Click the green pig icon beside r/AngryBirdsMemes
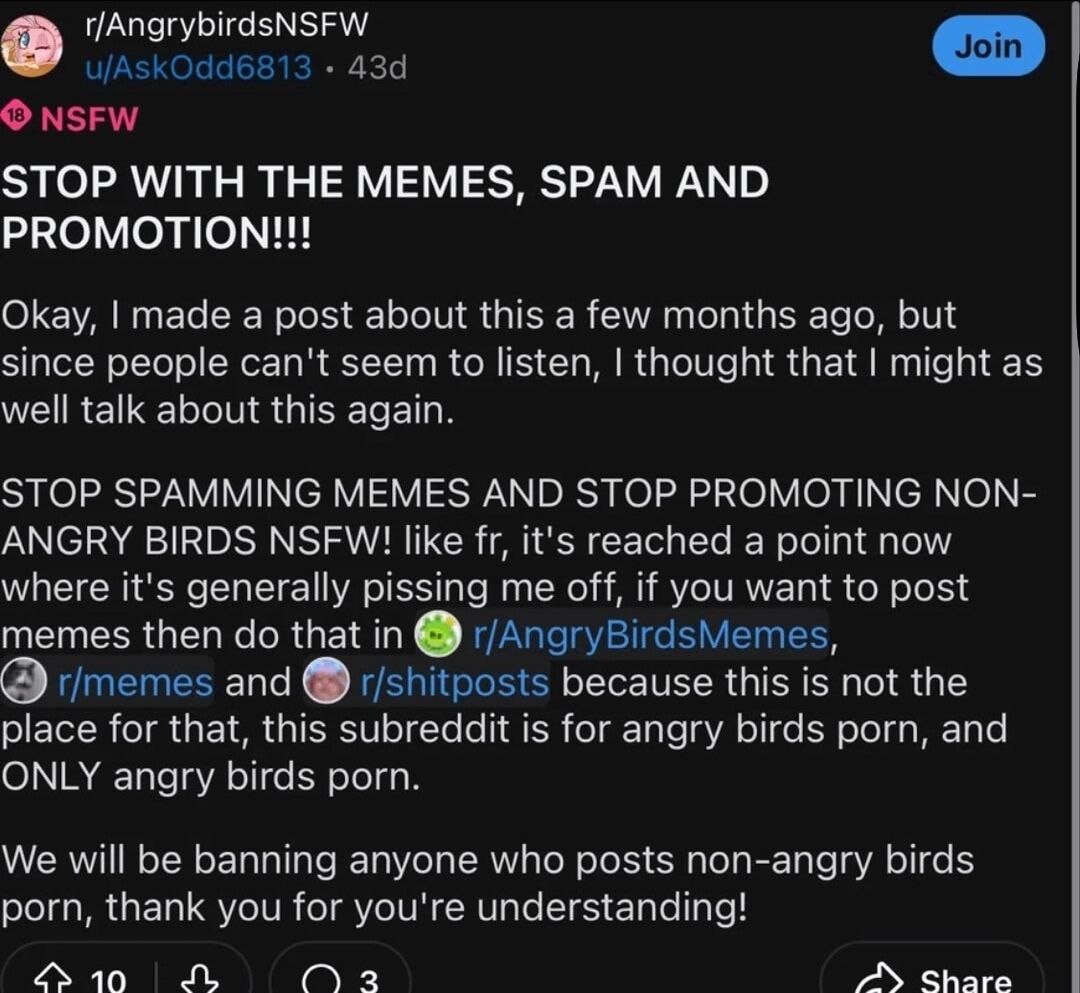 [x=437, y=635]
